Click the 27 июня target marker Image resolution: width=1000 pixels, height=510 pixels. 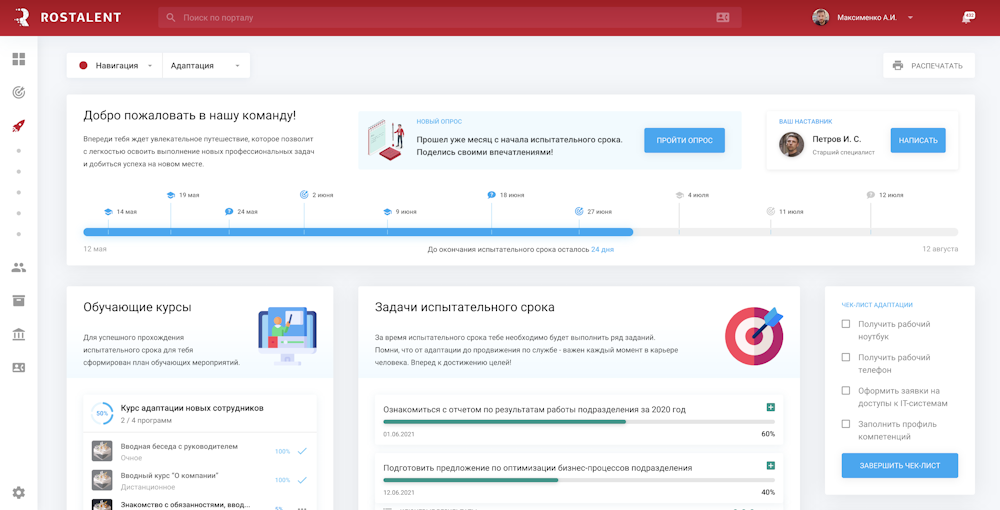tap(579, 212)
